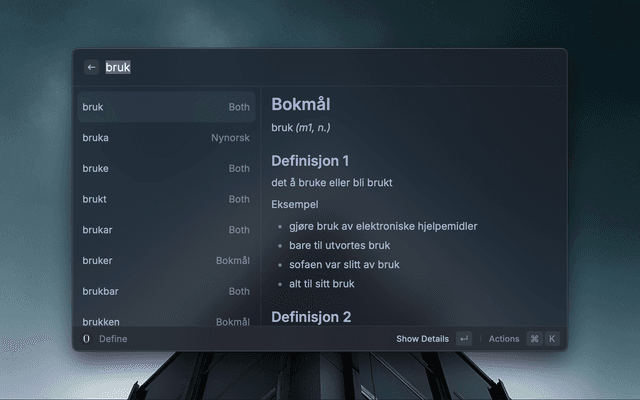The image size is (640, 400).
Task: Select the 'bruk' result row
Action: pos(166,107)
